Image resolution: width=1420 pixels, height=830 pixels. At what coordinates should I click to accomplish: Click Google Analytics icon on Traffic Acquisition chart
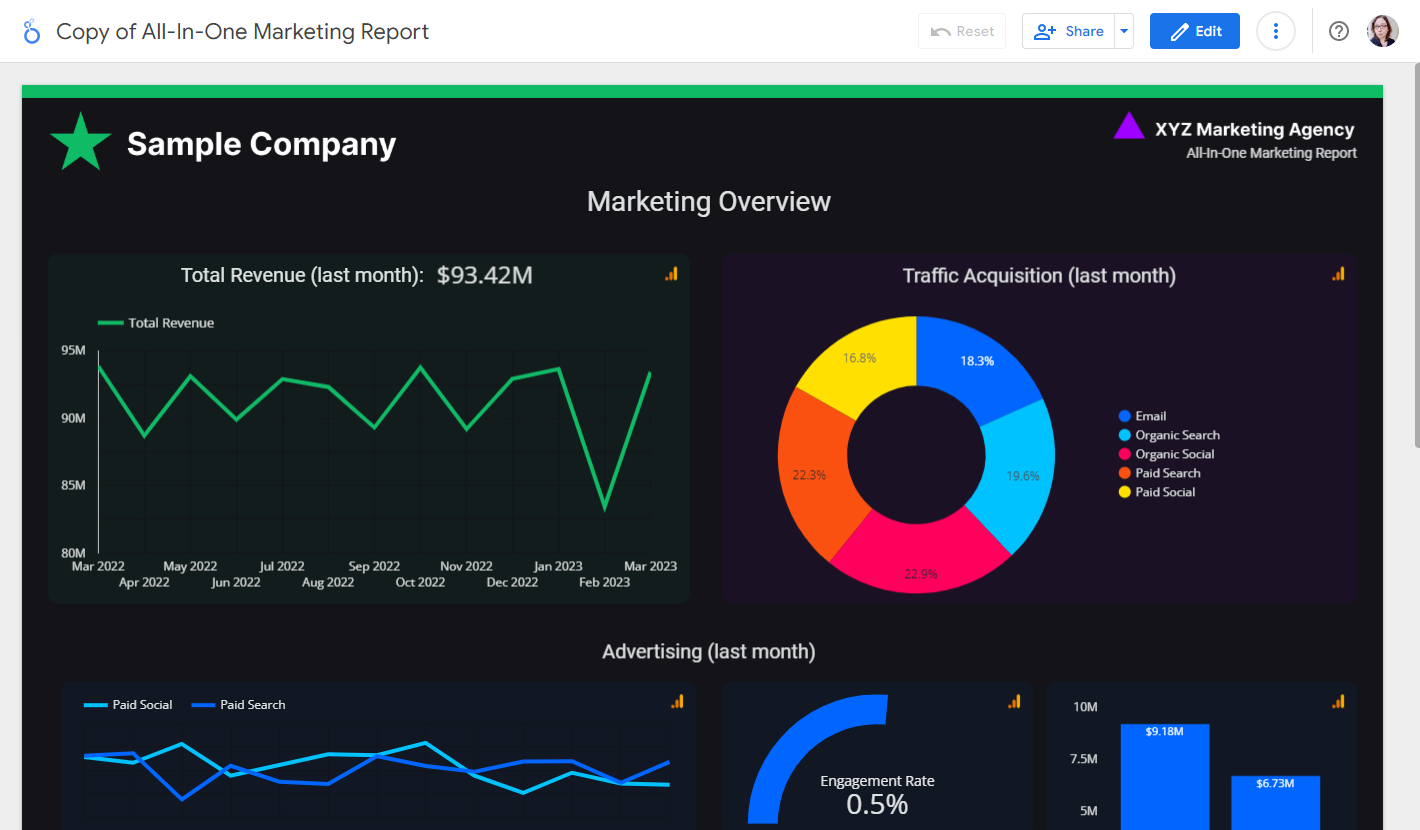click(x=1338, y=274)
